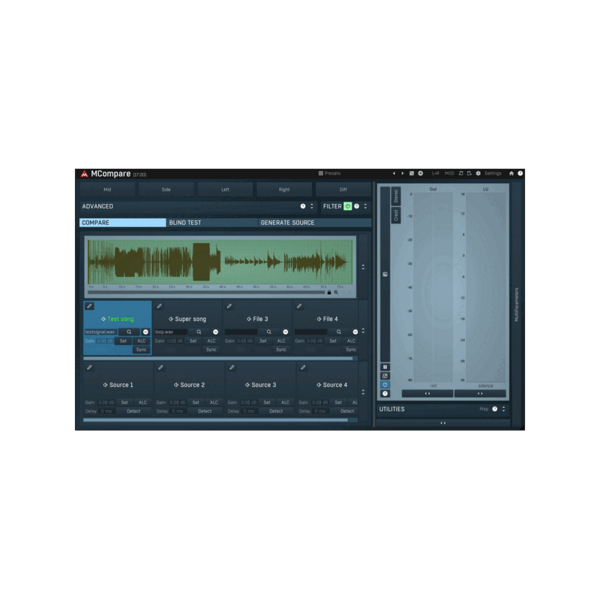Enable ALC for Test song
Viewport: 600px width, 600px height.
tap(141, 341)
